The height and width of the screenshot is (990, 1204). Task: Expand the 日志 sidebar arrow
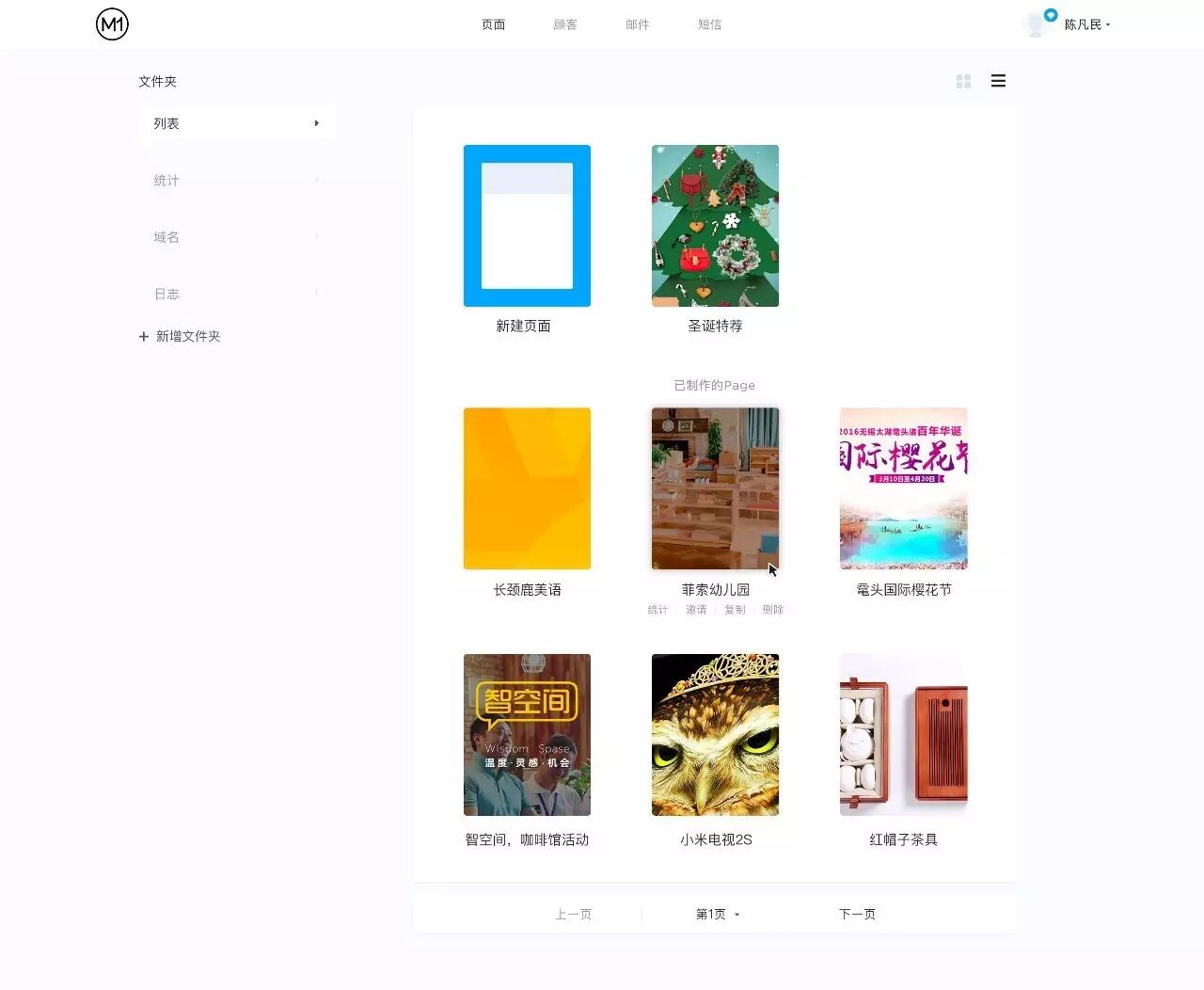[317, 294]
